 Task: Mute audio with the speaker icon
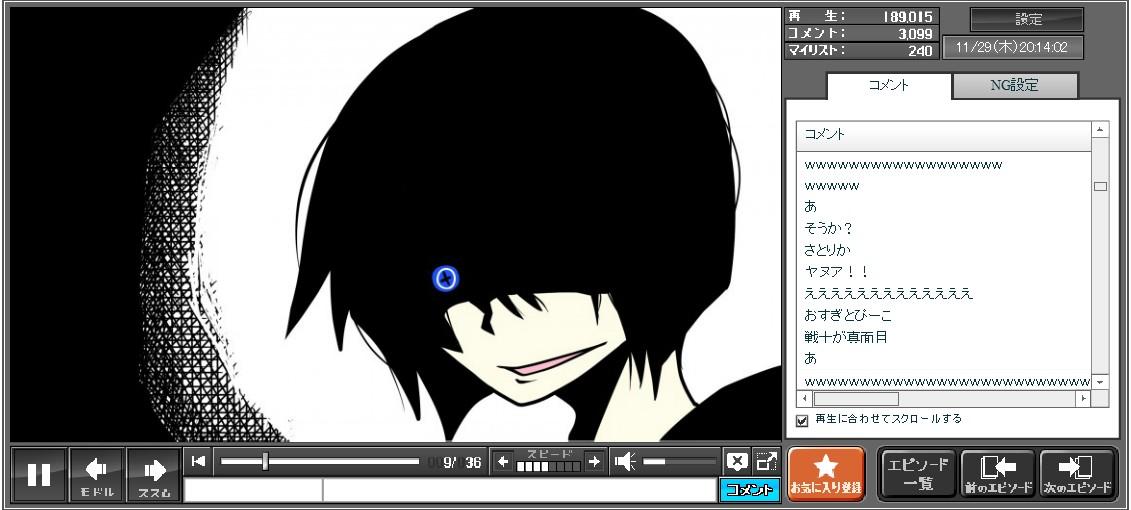625,461
